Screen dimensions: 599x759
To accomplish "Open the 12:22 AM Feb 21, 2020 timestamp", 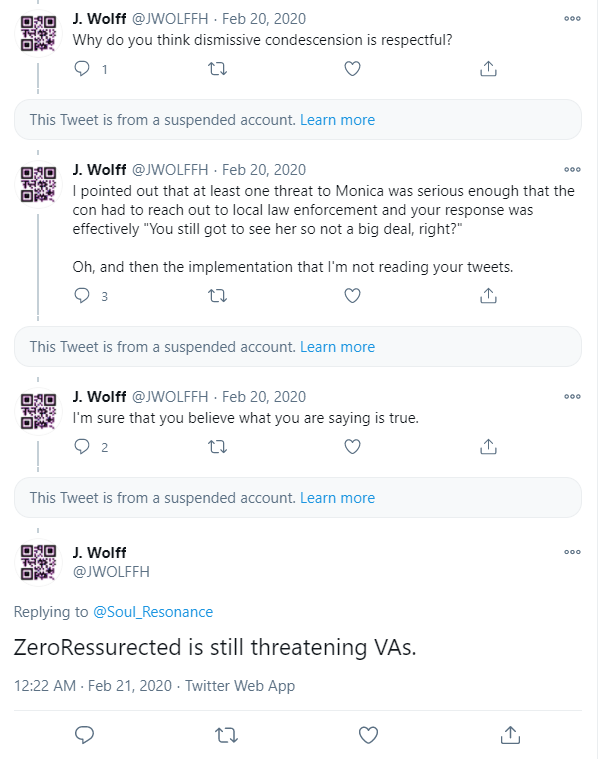I will [93, 686].
